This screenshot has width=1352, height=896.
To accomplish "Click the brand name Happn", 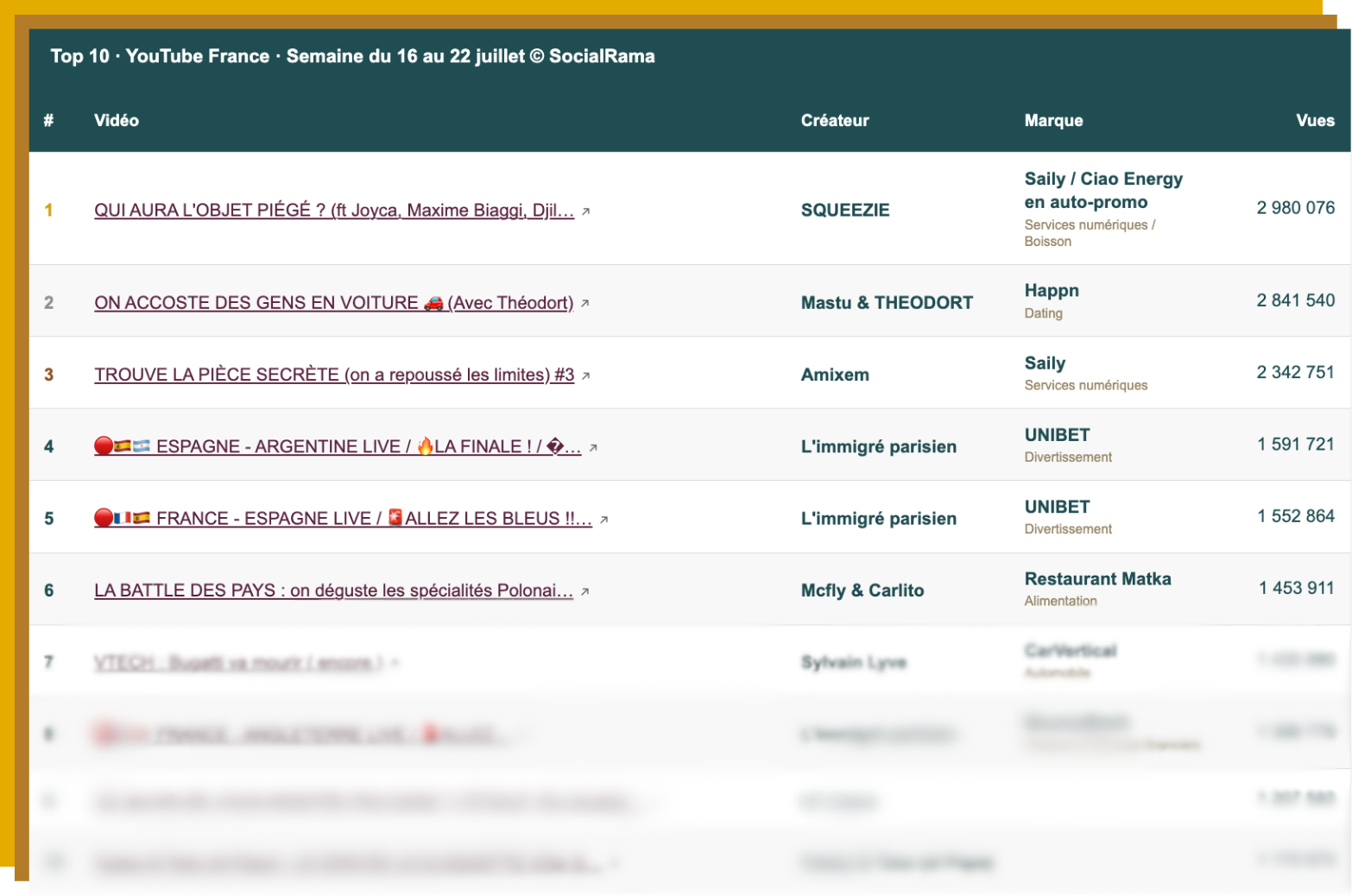I will point(1052,291).
